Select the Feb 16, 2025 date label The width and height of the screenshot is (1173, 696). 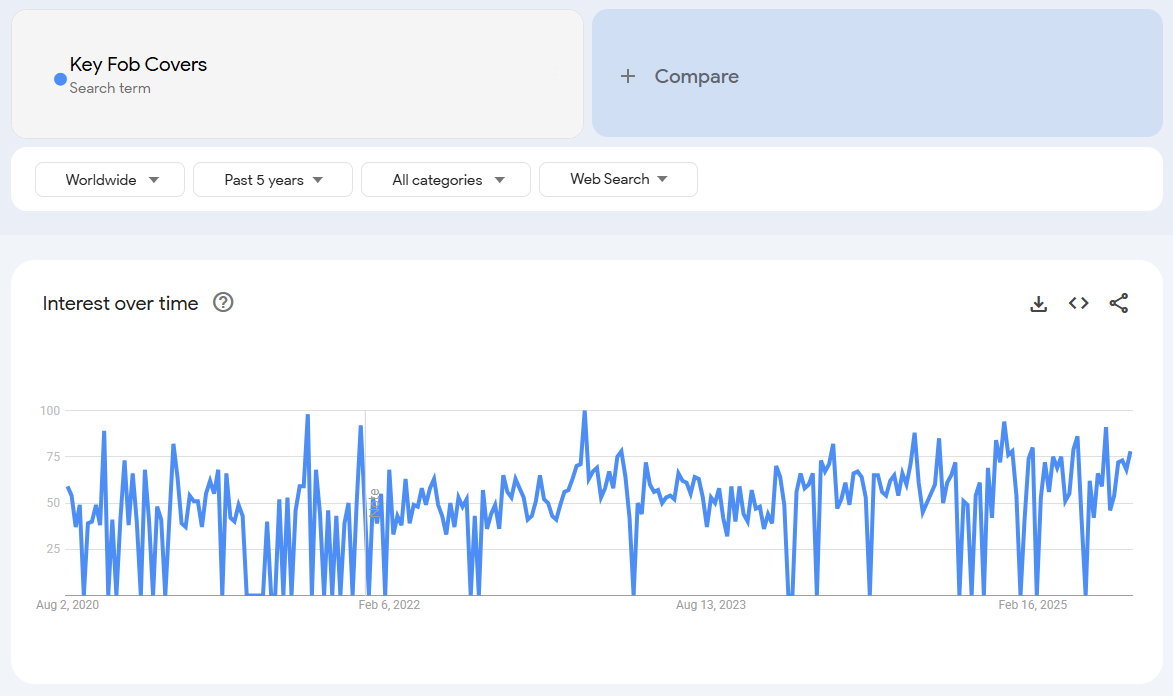1033,605
